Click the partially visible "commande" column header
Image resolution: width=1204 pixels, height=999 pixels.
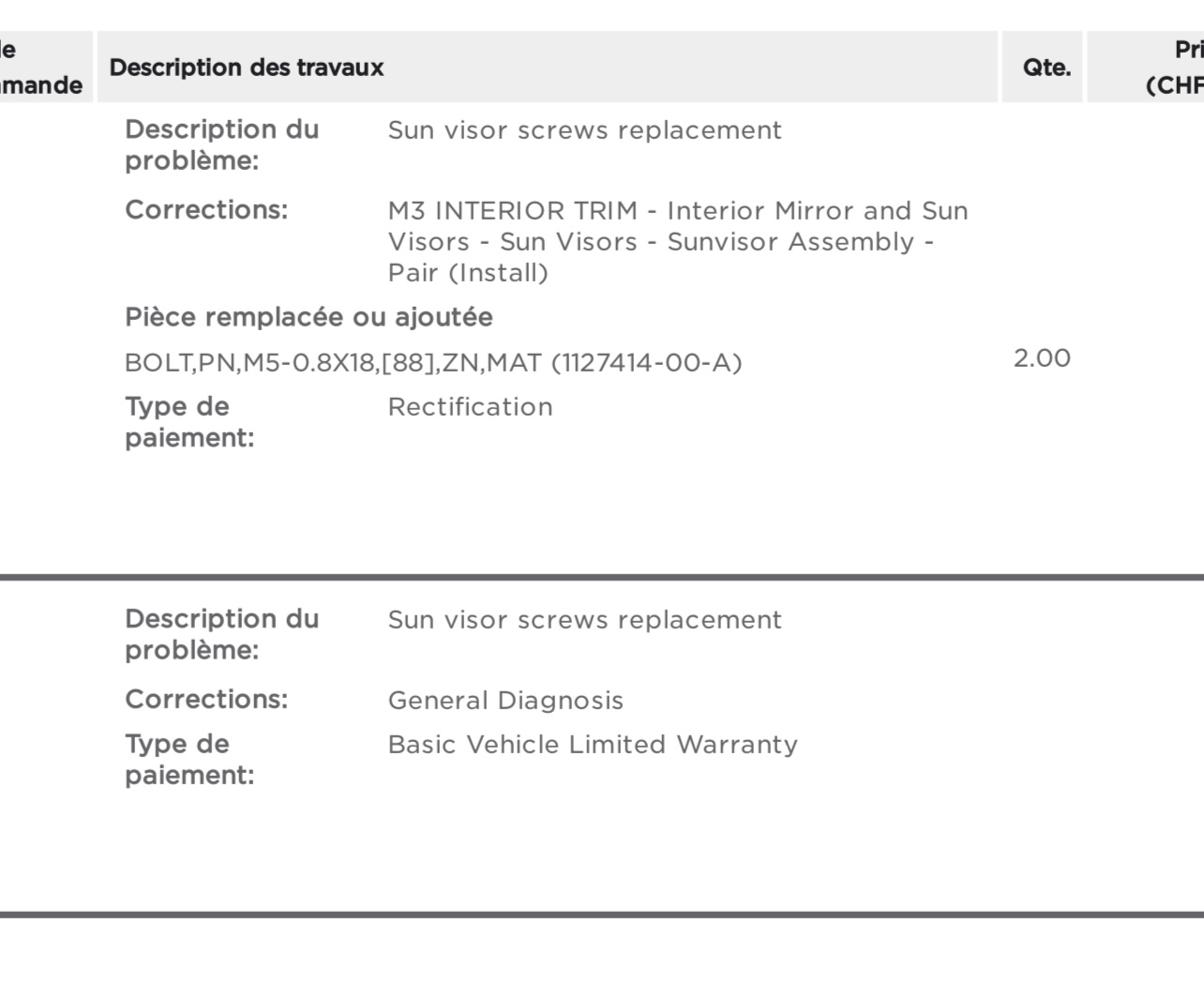pos(41,68)
